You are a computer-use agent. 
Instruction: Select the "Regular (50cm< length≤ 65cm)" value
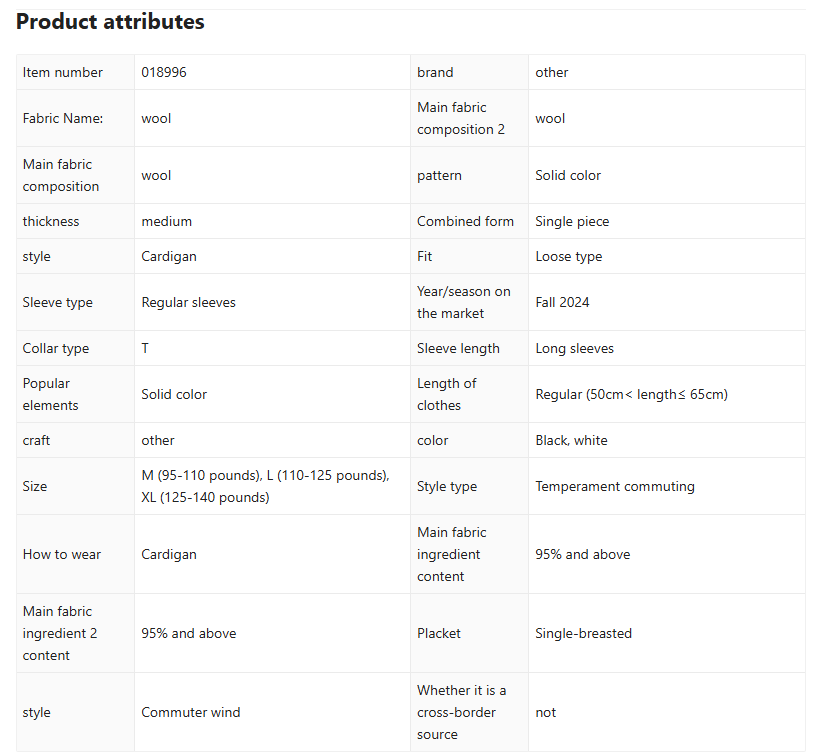click(x=631, y=394)
